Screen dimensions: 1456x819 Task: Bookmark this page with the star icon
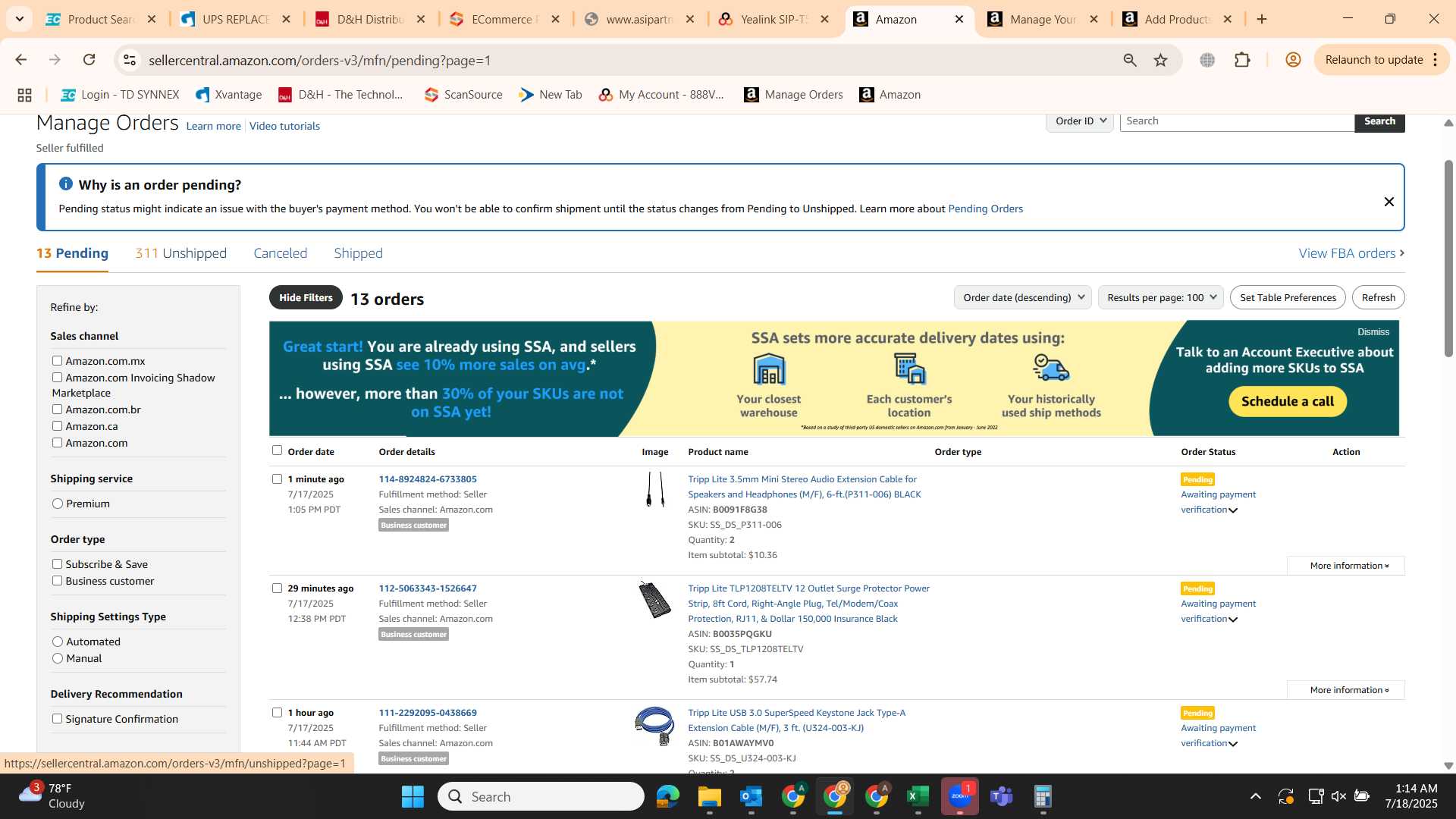pyautogui.click(x=1160, y=60)
